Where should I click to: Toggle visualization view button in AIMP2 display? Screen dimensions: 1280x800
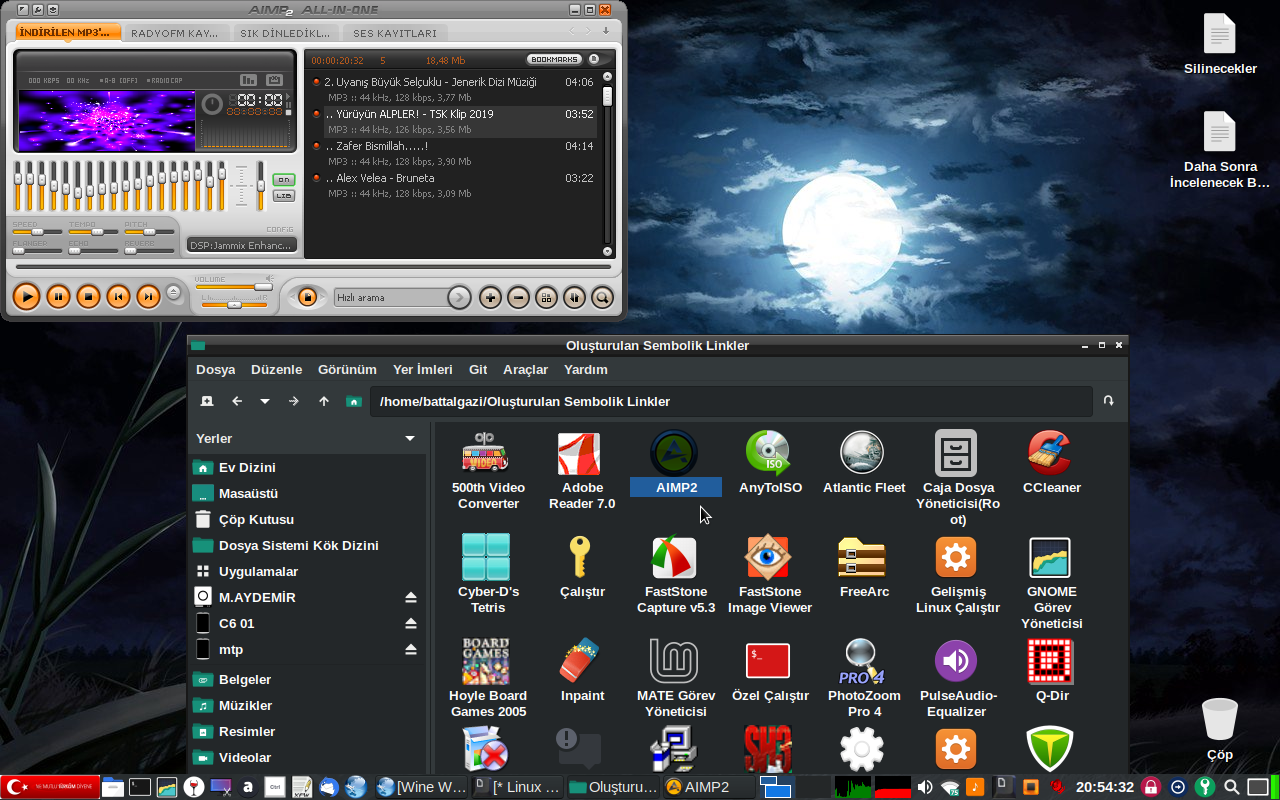click(248, 80)
